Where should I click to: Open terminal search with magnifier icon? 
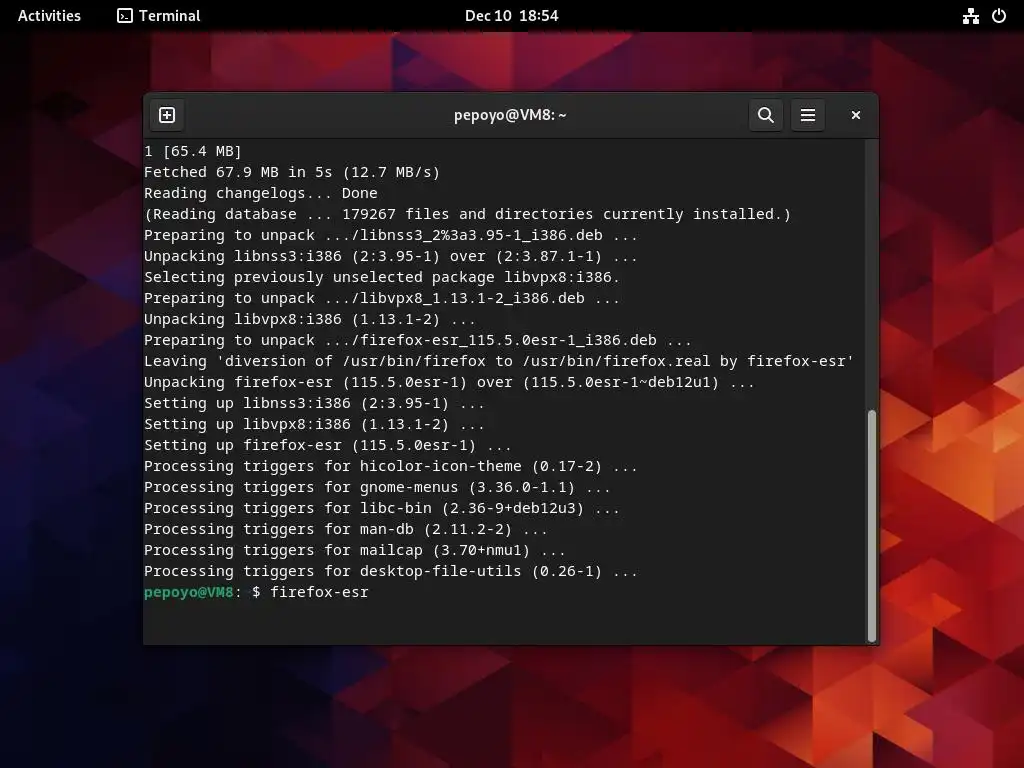click(x=765, y=115)
